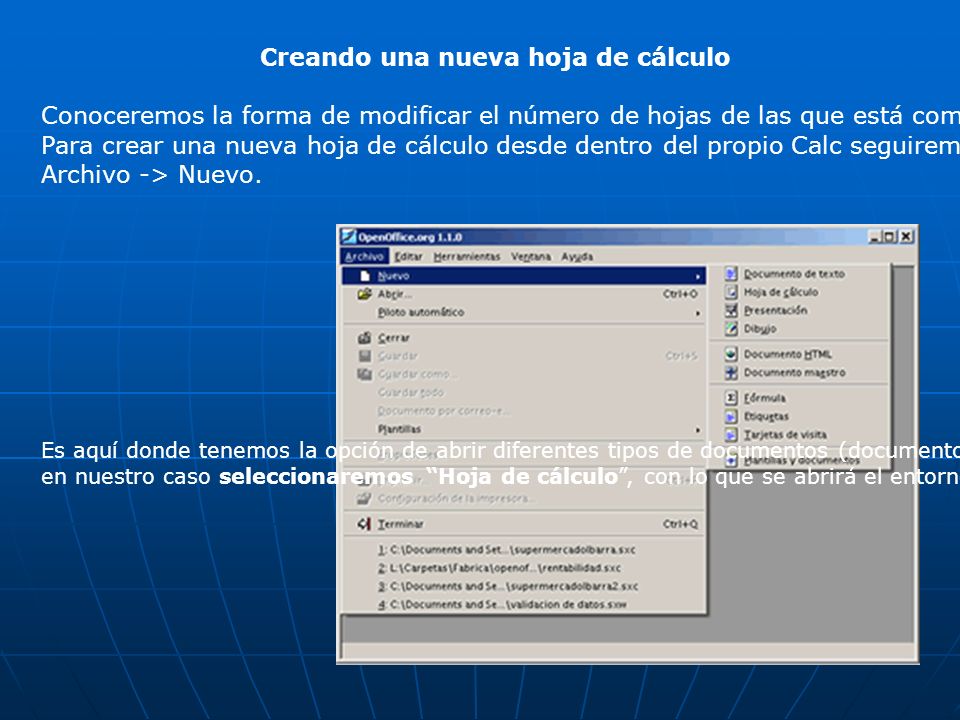Select Documento de texto in the submenu
Viewport: 960px width, 720px height.
[800, 274]
